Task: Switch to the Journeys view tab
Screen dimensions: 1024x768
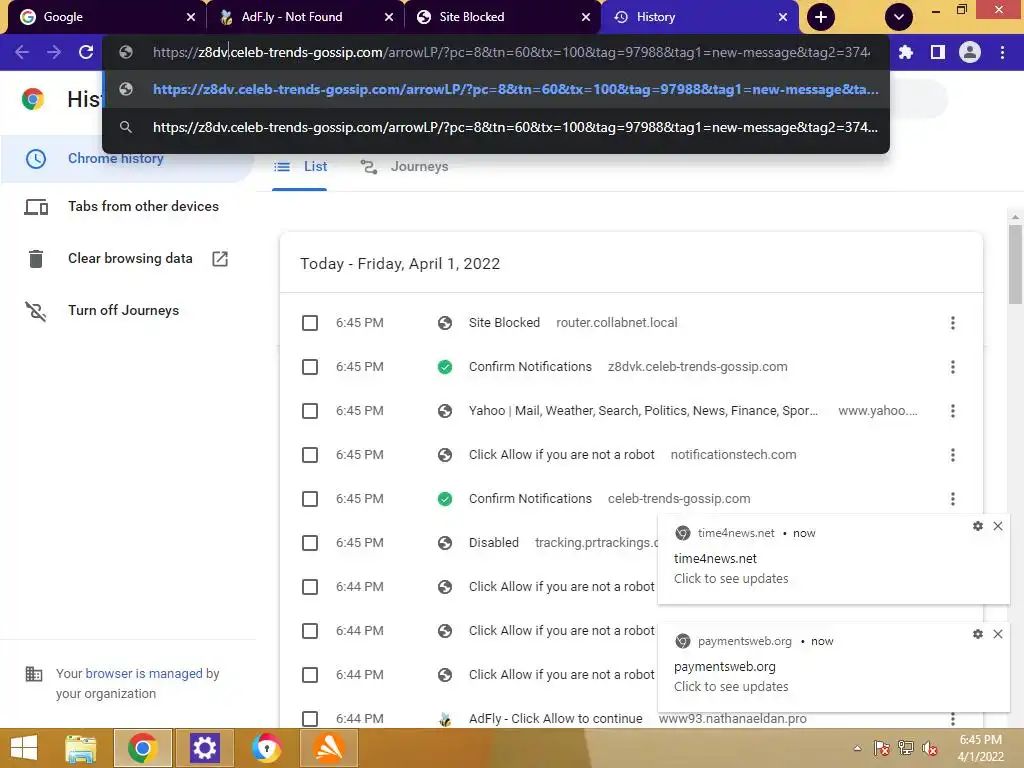Action: 404,167
